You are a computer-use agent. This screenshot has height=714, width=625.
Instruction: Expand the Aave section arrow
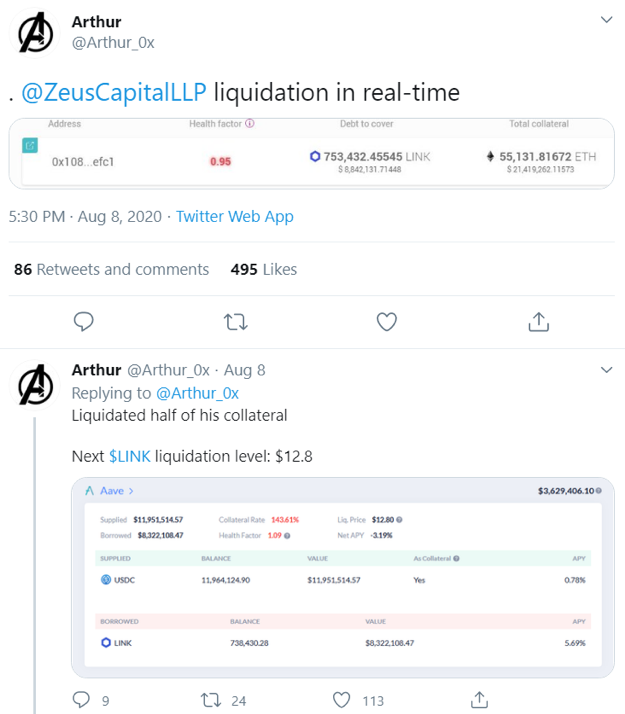[x=131, y=491]
